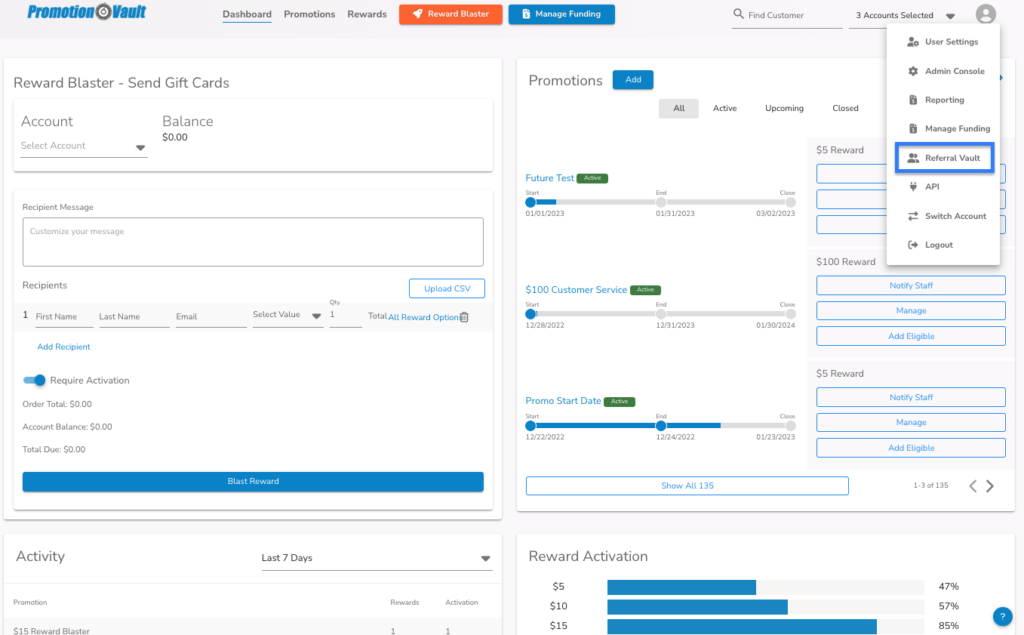Go to previous promotions page arrow

(x=972, y=486)
